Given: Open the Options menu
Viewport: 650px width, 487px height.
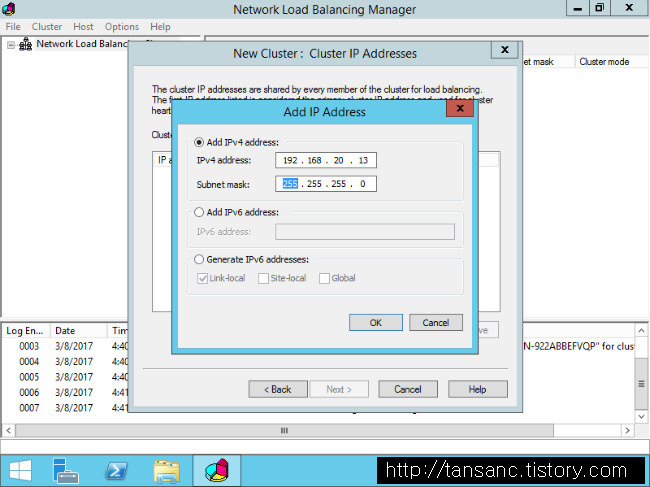Looking at the screenshot, I should (121, 27).
